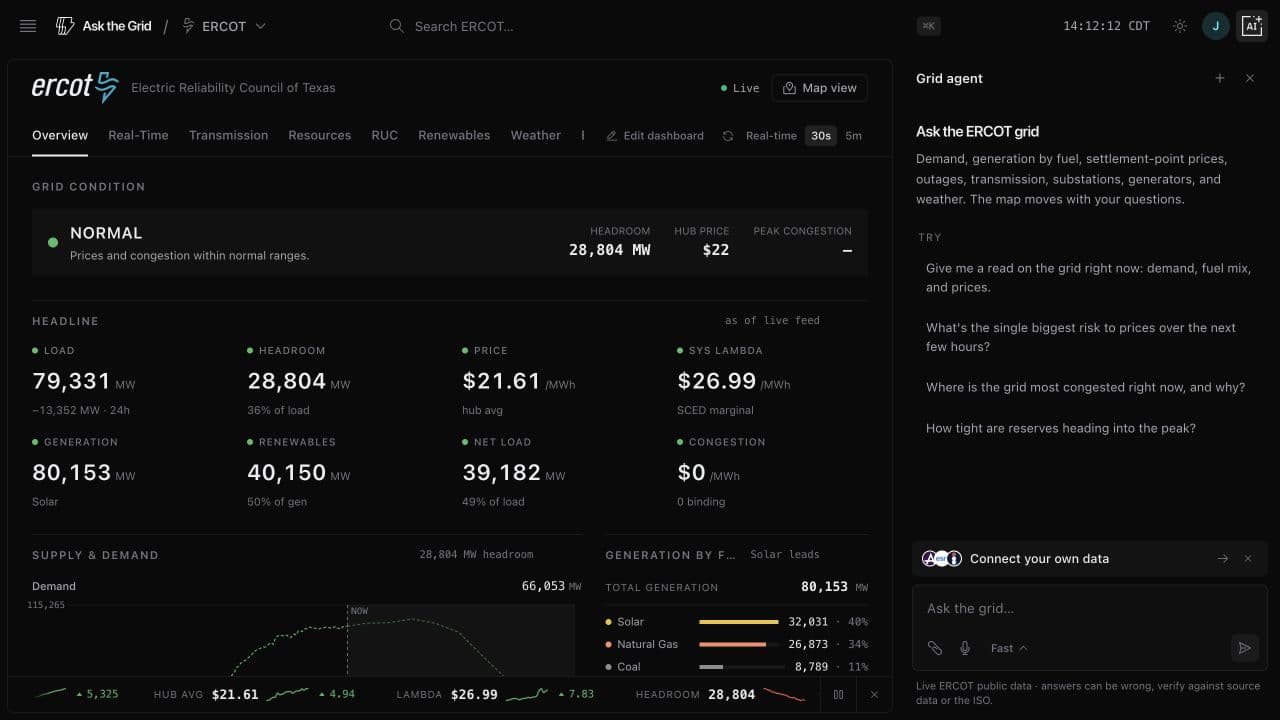This screenshot has height=720, width=1280.
Task: Open the hamburger navigation menu
Action: (x=28, y=26)
